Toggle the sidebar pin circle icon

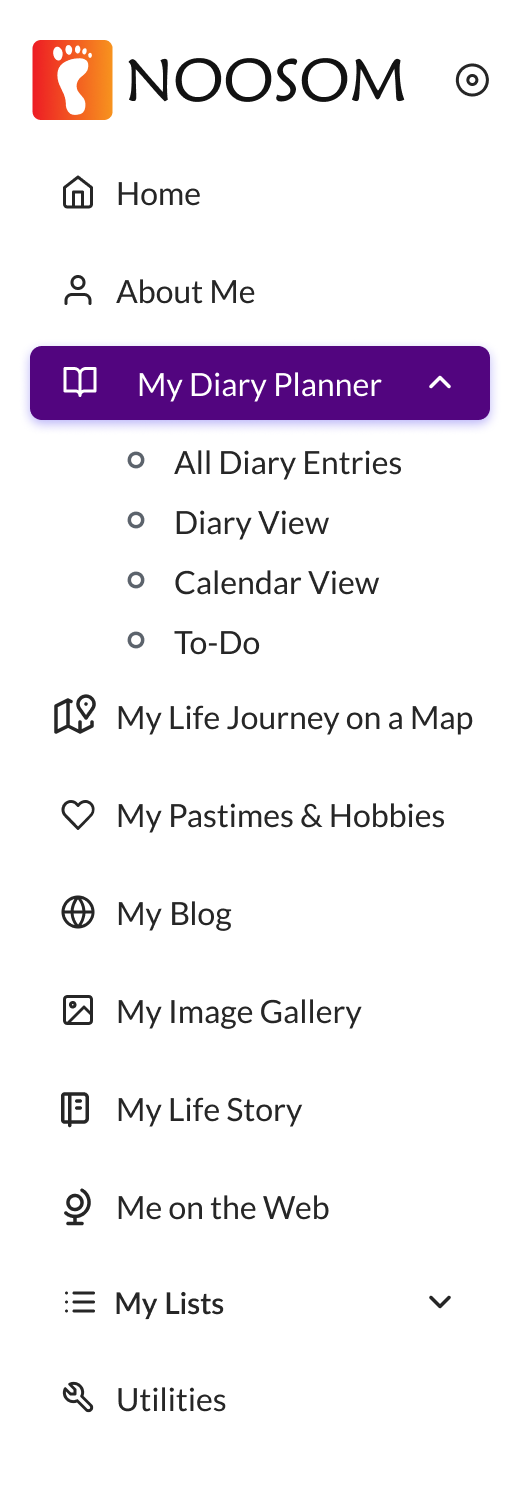tap(472, 80)
